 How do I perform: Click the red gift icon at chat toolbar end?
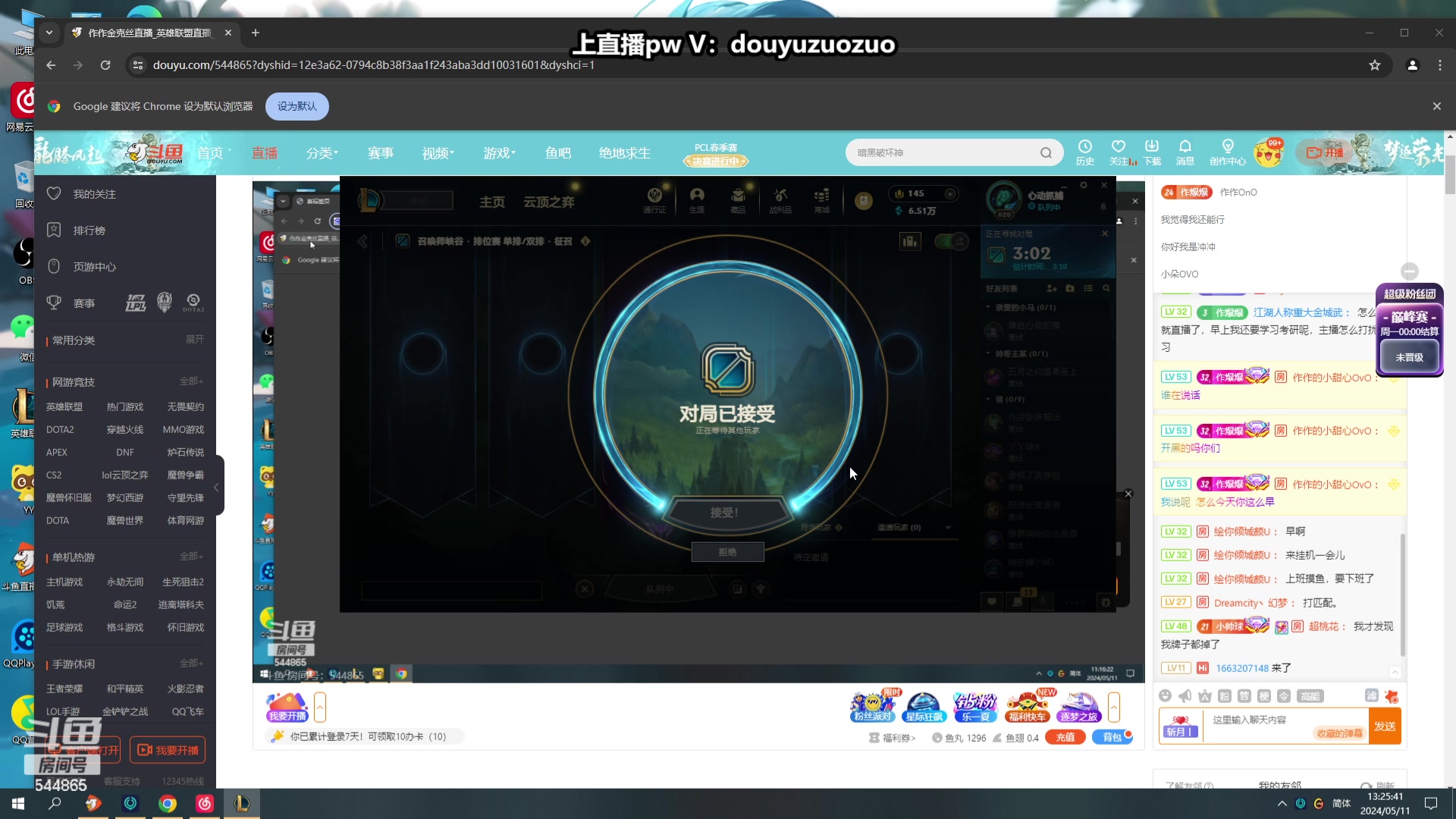coord(1391,696)
